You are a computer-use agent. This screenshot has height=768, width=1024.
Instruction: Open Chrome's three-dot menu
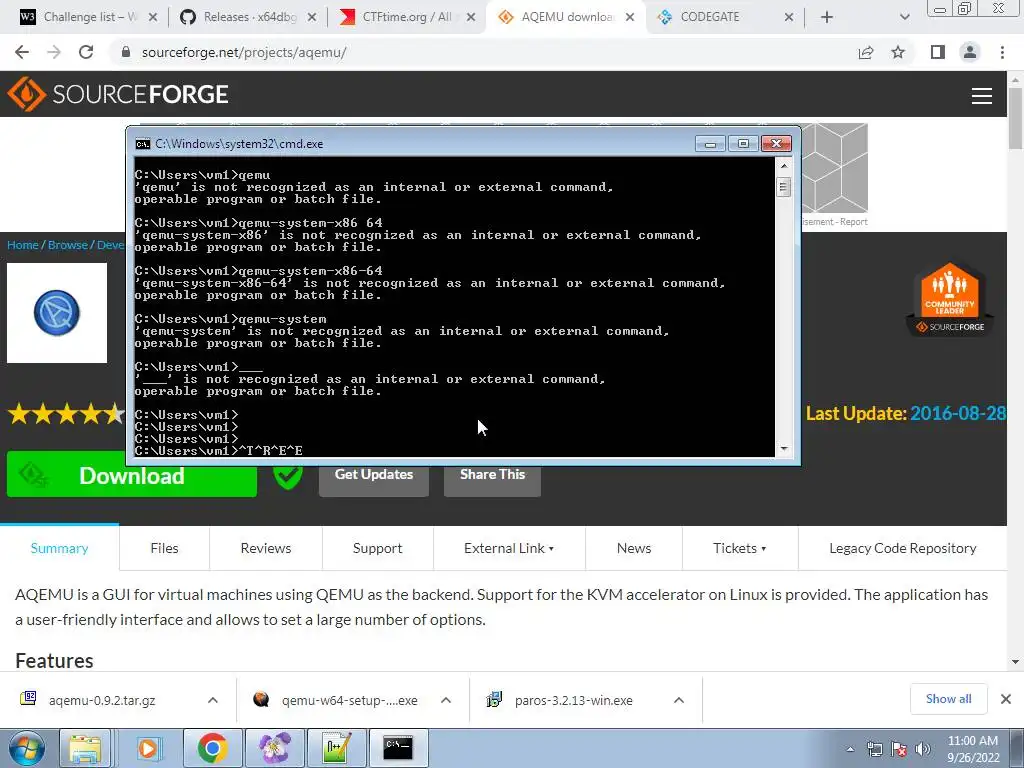pyautogui.click(x=1002, y=52)
